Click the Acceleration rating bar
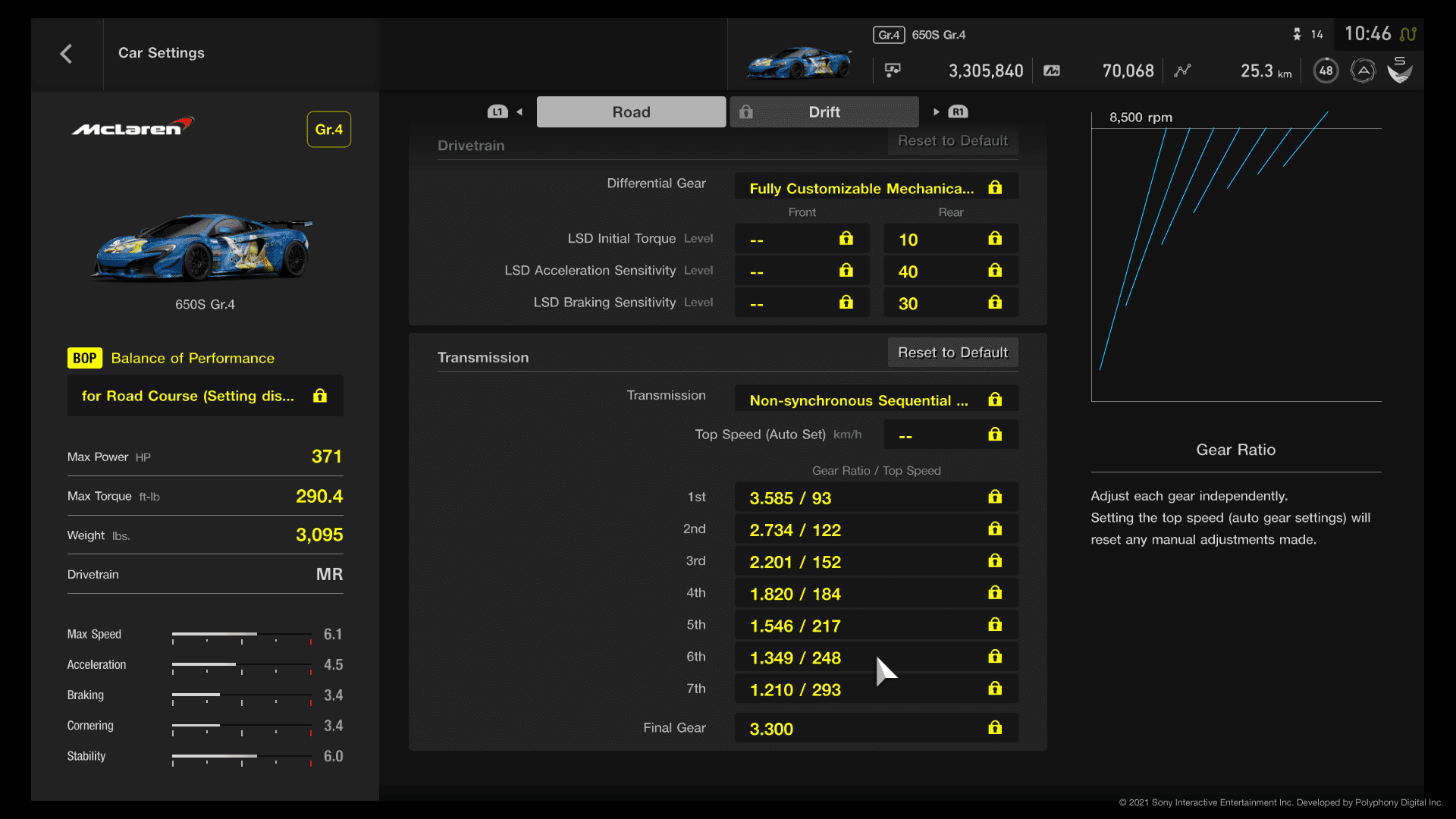 pos(242,666)
